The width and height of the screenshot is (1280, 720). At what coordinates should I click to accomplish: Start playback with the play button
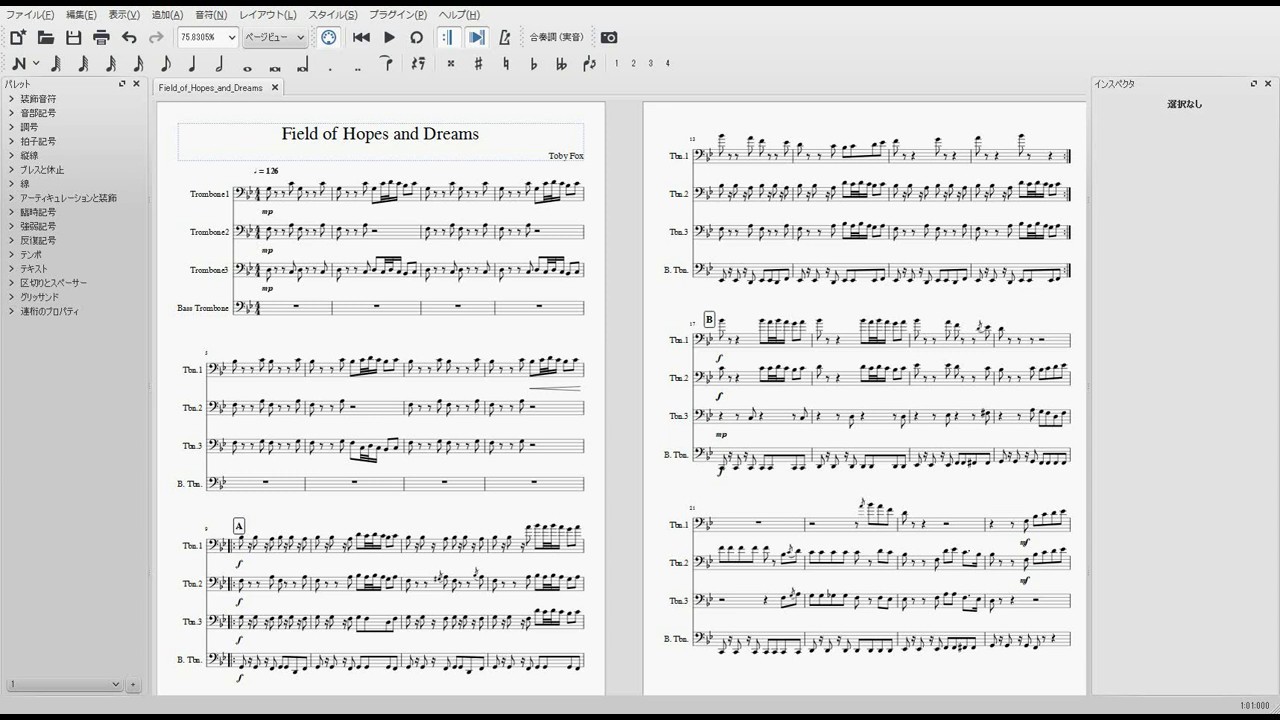point(389,38)
